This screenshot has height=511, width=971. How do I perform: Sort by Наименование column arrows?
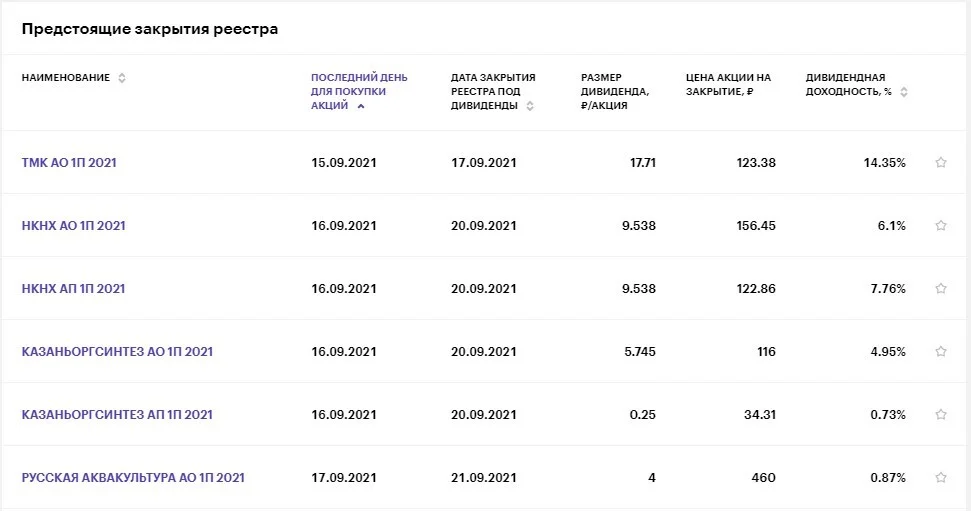[x=122, y=78]
